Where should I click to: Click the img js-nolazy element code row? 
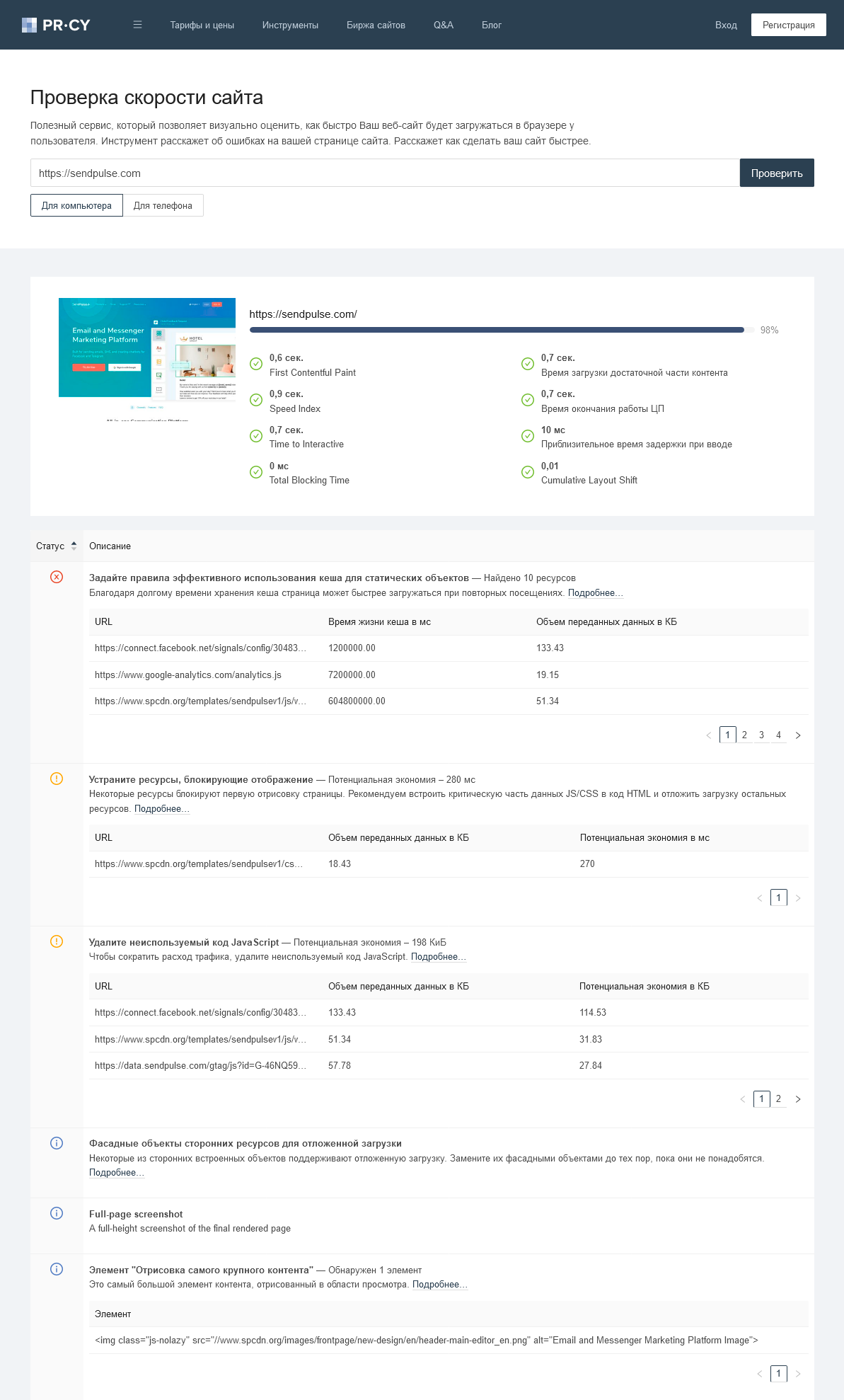coord(449,1341)
